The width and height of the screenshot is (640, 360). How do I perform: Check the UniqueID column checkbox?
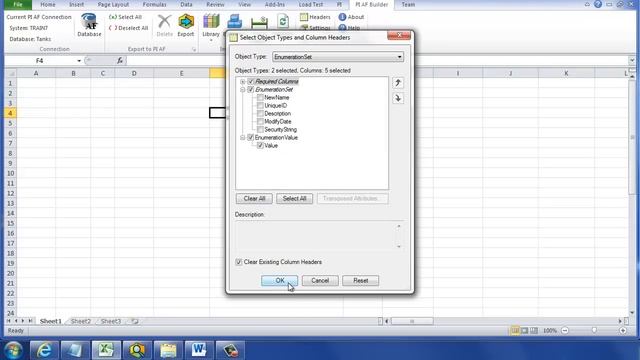[260, 106]
